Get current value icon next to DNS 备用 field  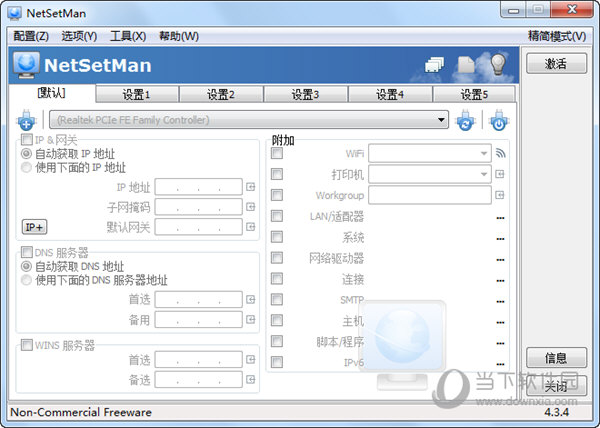[x=251, y=319]
